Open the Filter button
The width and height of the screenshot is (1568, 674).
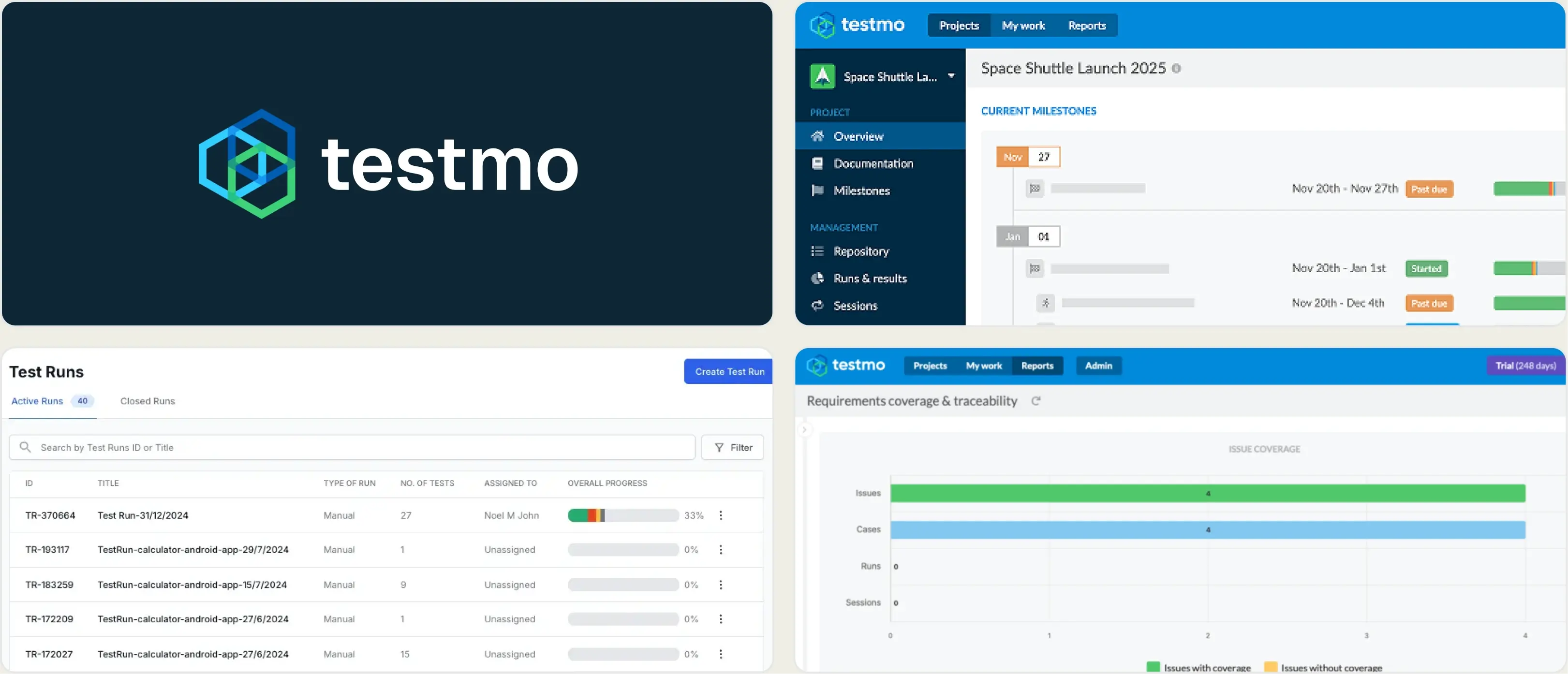[x=732, y=447]
